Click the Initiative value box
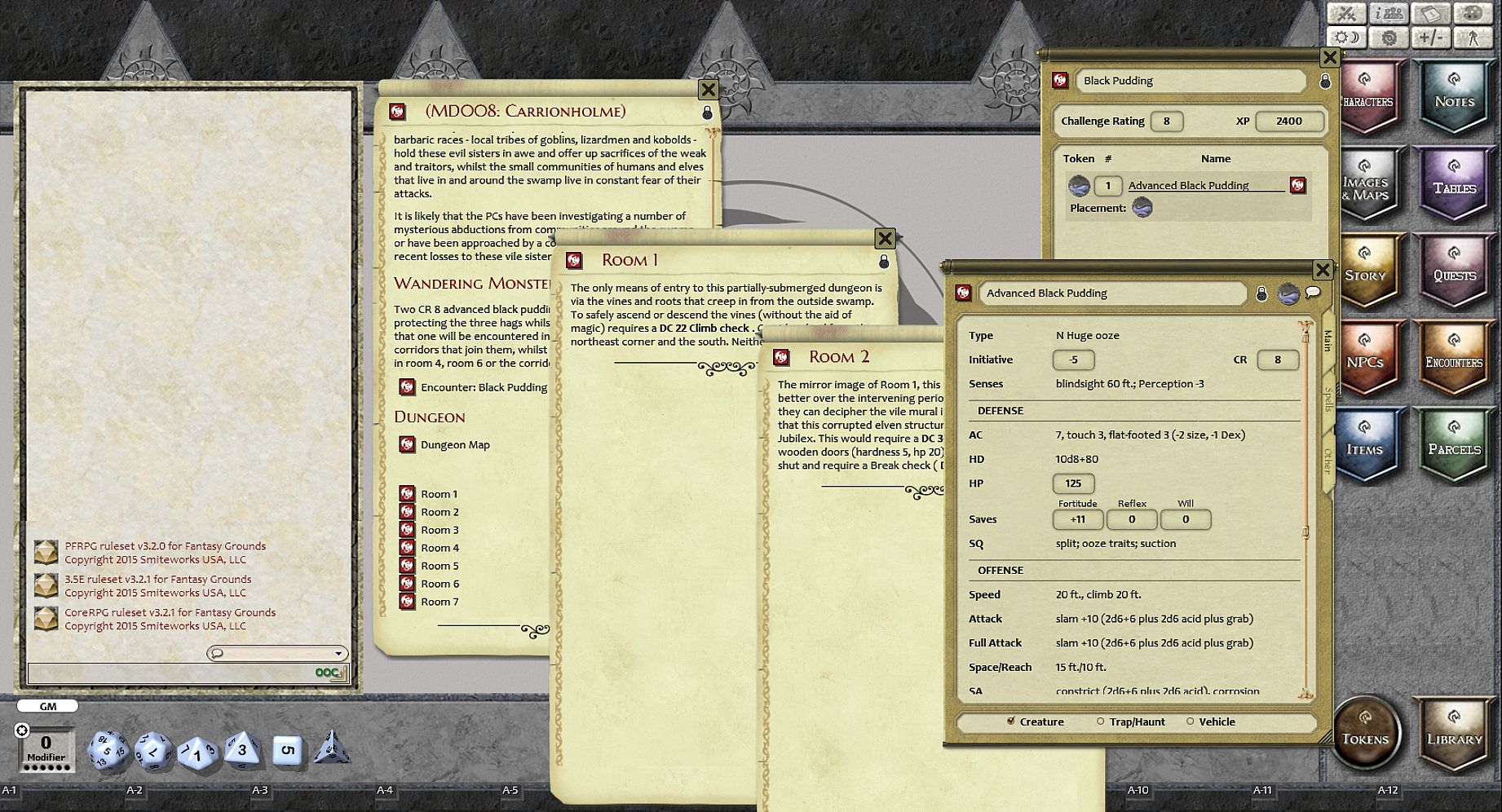Viewport: 1502px width, 812px height. [1073, 360]
